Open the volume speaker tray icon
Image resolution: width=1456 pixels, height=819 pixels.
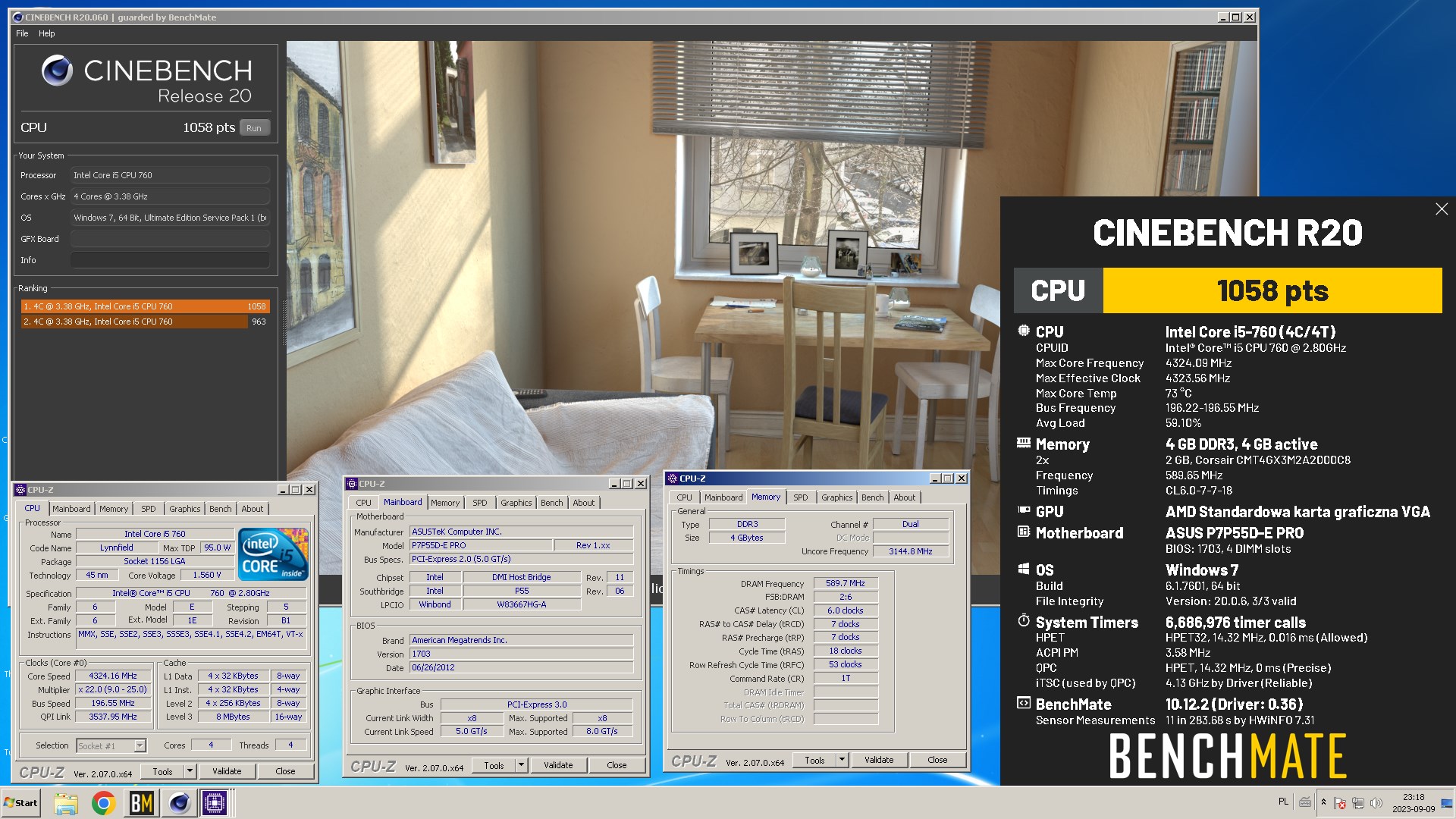pyautogui.click(x=1376, y=802)
